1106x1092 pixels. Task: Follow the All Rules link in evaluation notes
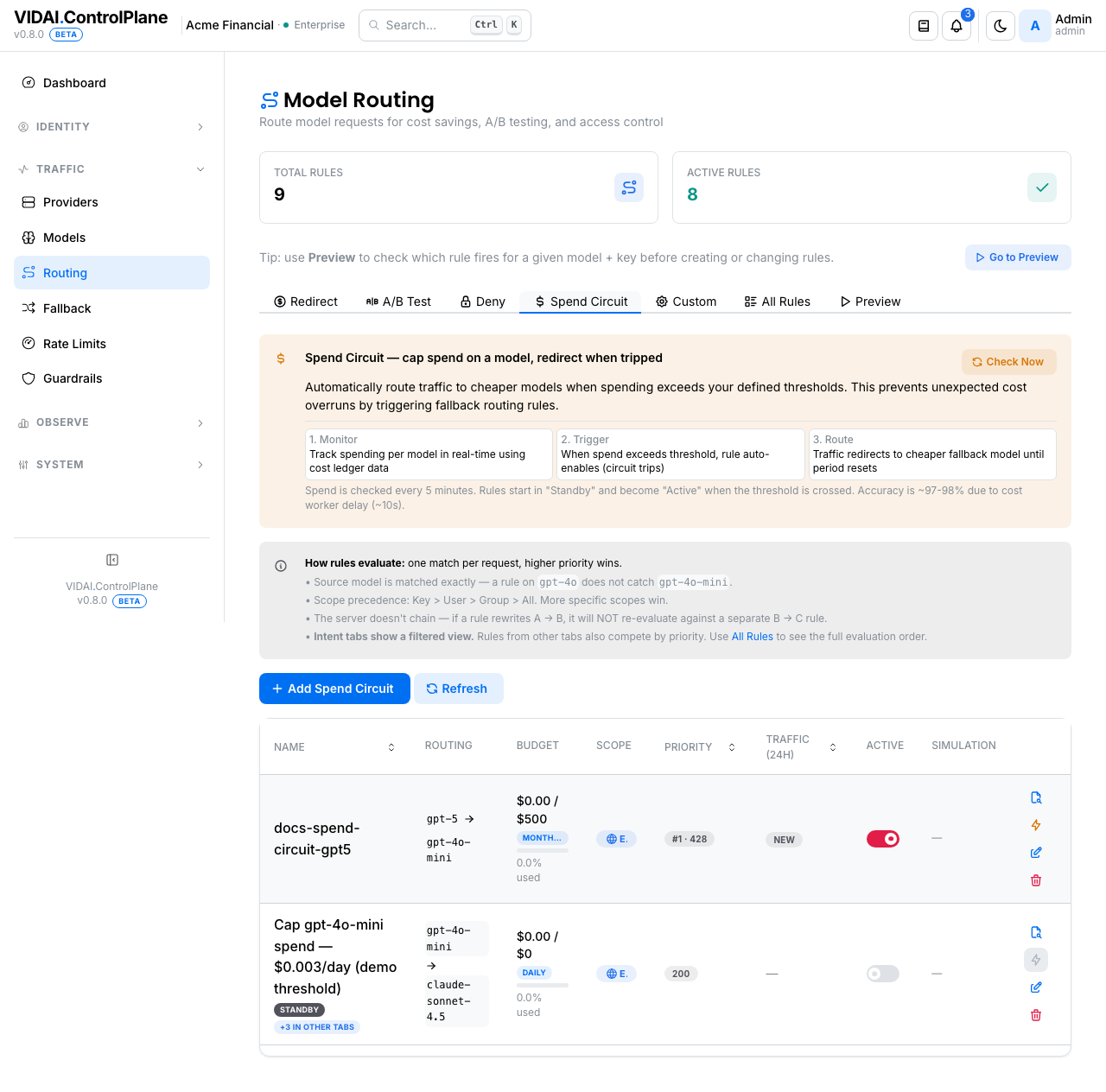pyautogui.click(x=753, y=637)
